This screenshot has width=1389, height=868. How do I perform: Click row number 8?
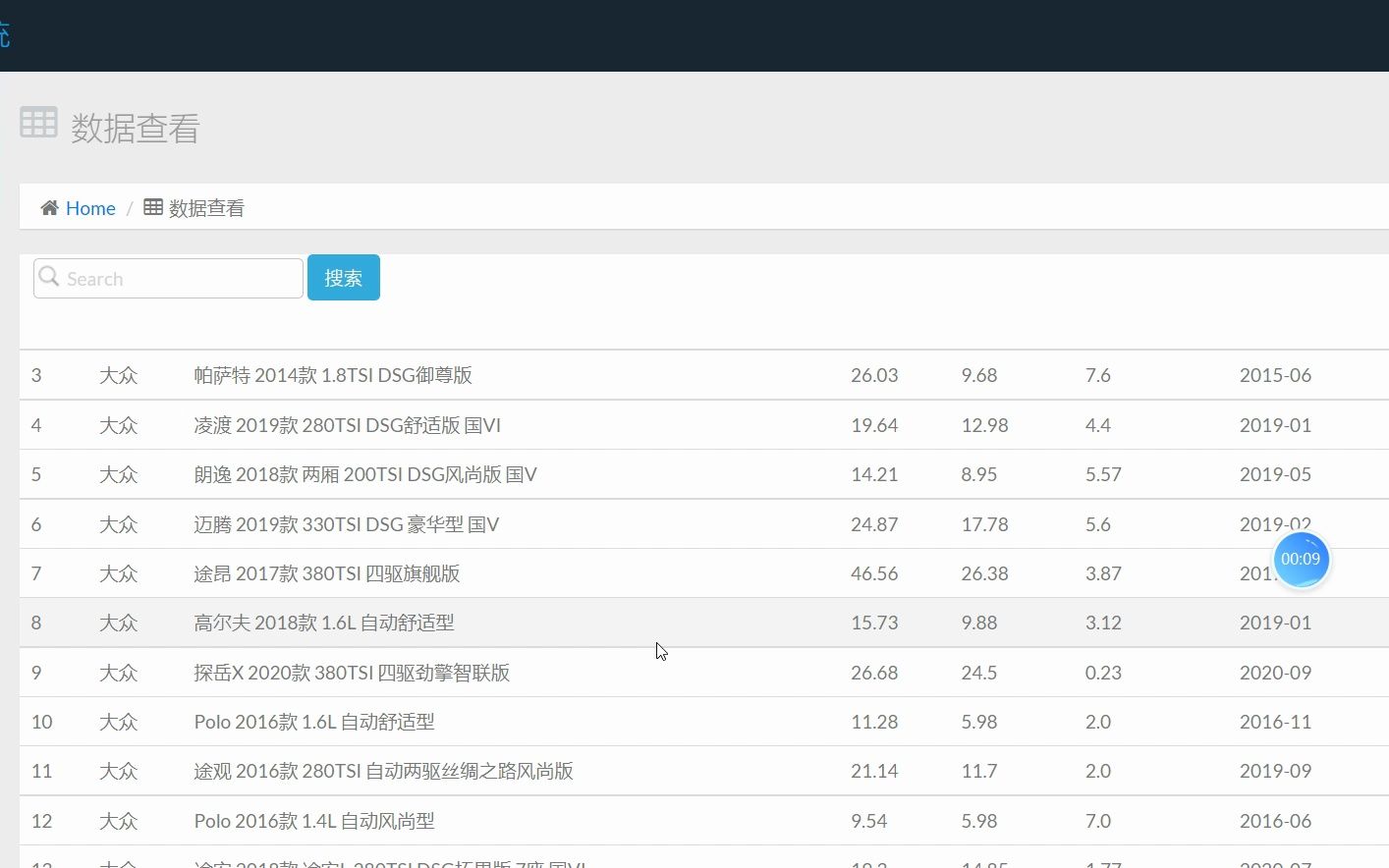(x=36, y=623)
